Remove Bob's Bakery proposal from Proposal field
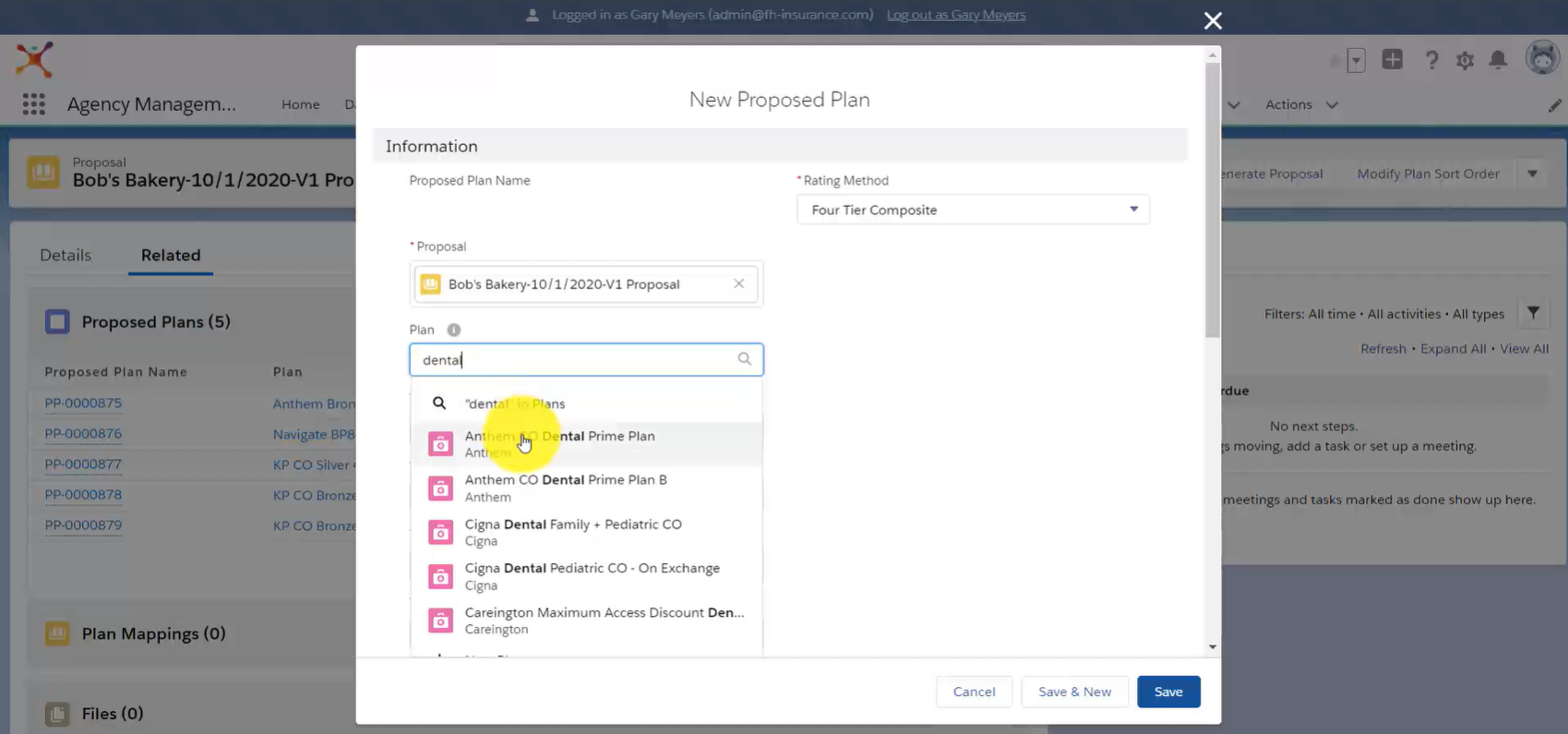 (x=738, y=283)
